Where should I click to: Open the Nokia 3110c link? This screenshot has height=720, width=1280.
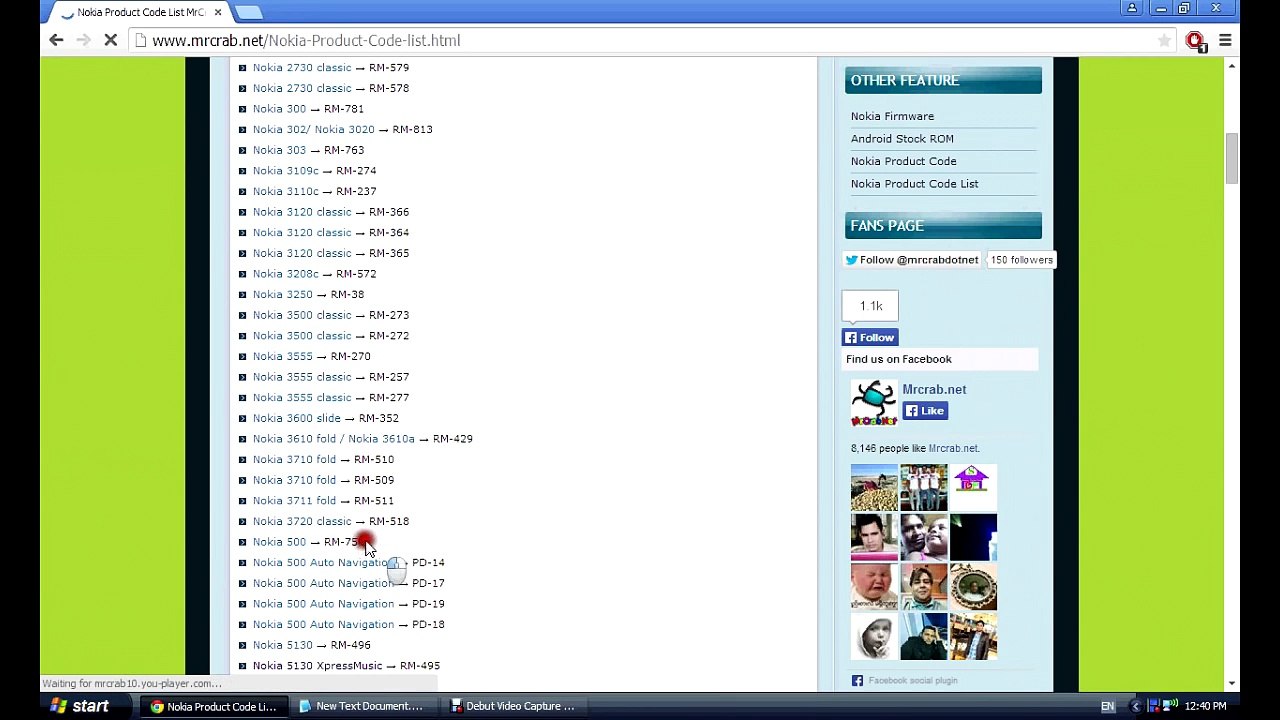[x=285, y=191]
